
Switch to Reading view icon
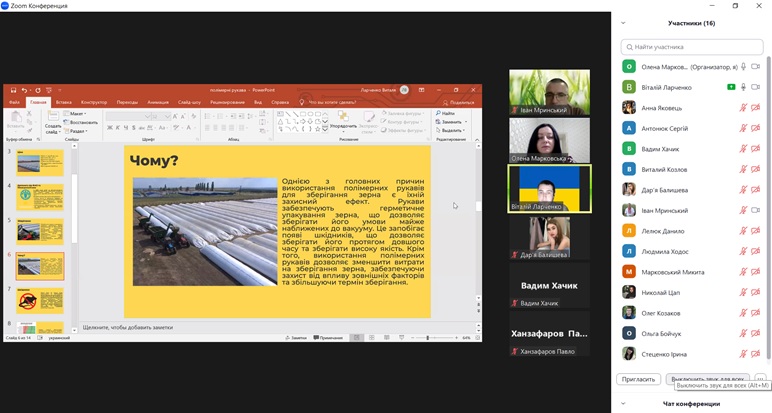point(386,338)
